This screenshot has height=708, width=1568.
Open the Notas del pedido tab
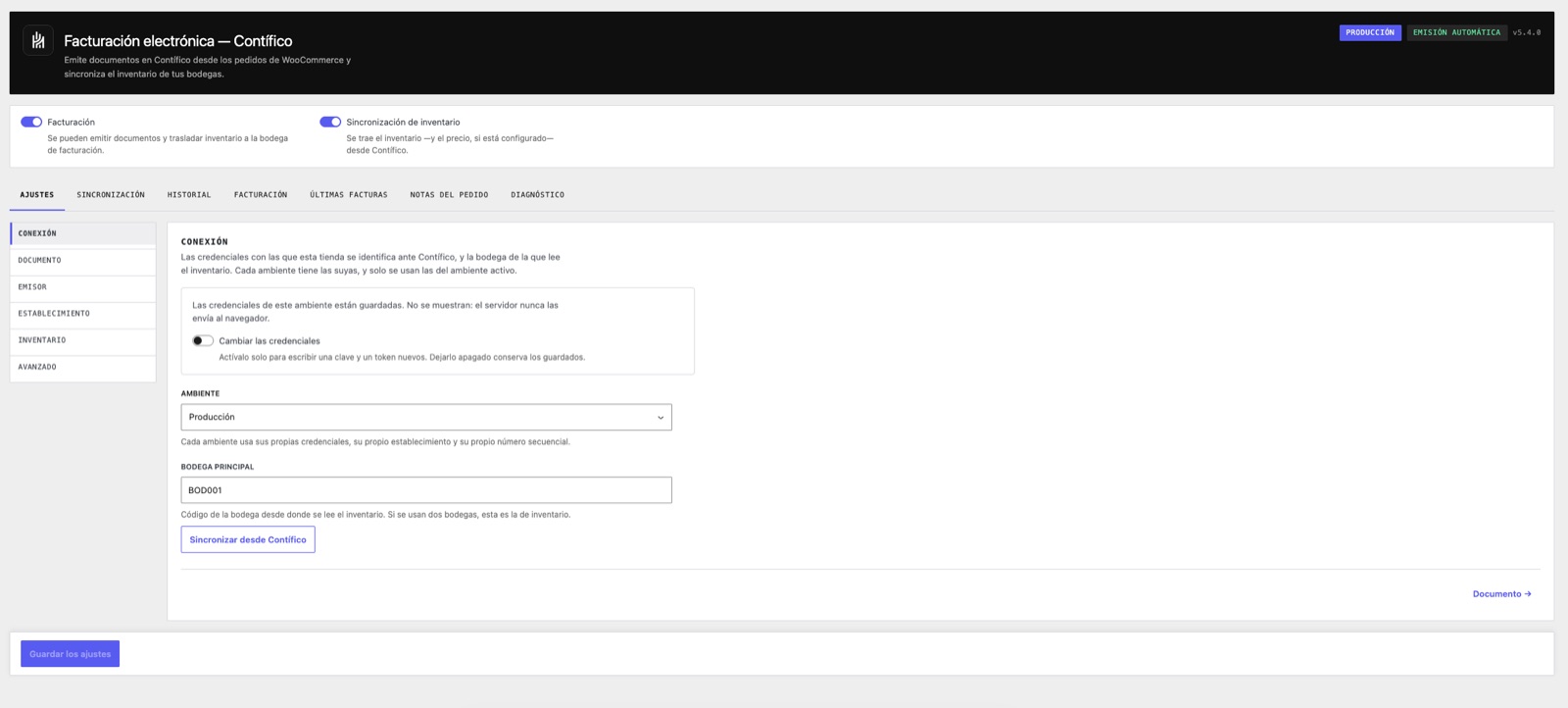pos(449,195)
